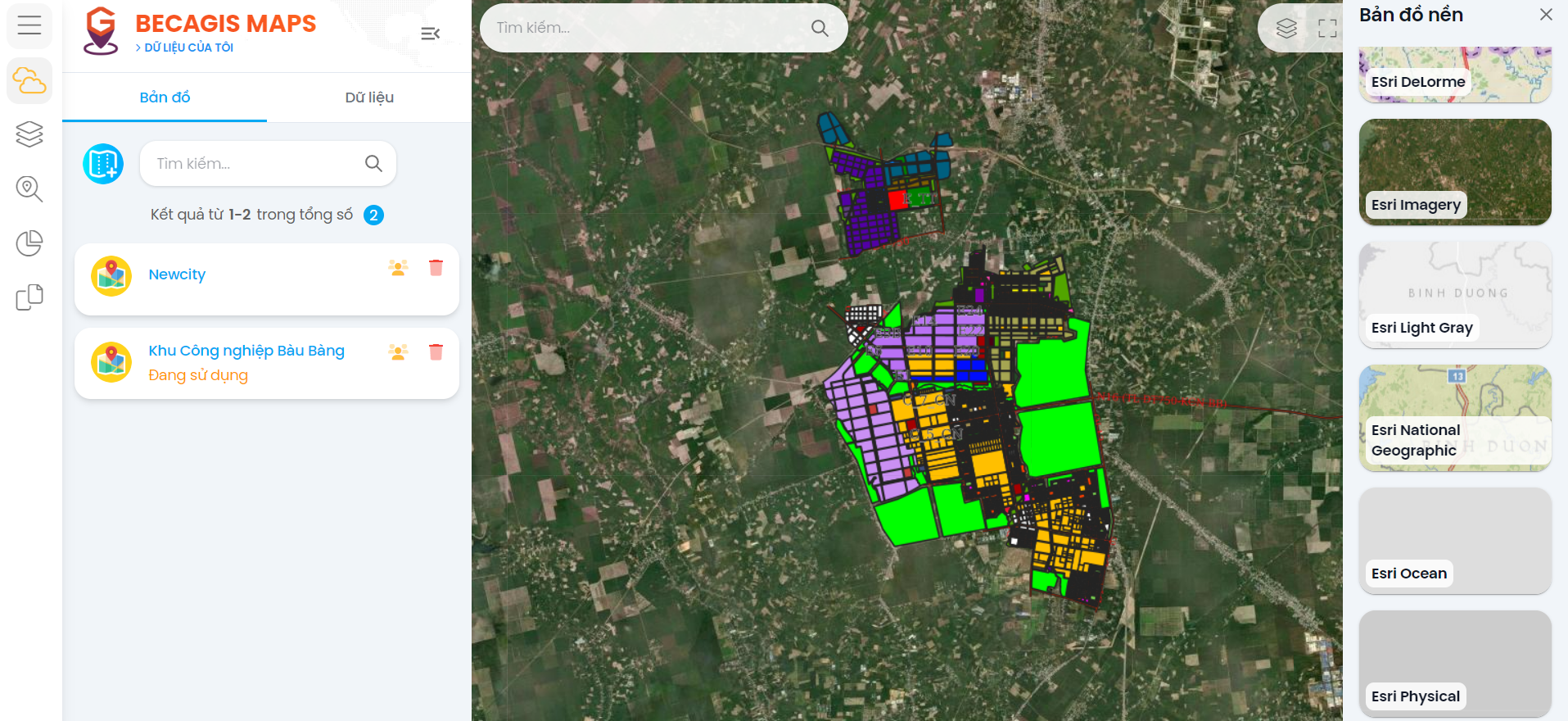Open the copy documents sidebar icon
The height and width of the screenshot is (721, 1568).
[29, 297]
